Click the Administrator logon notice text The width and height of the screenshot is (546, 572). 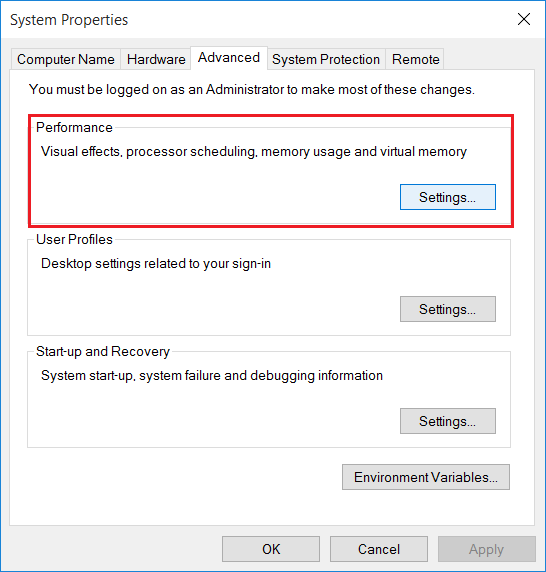tap(252, 89)
